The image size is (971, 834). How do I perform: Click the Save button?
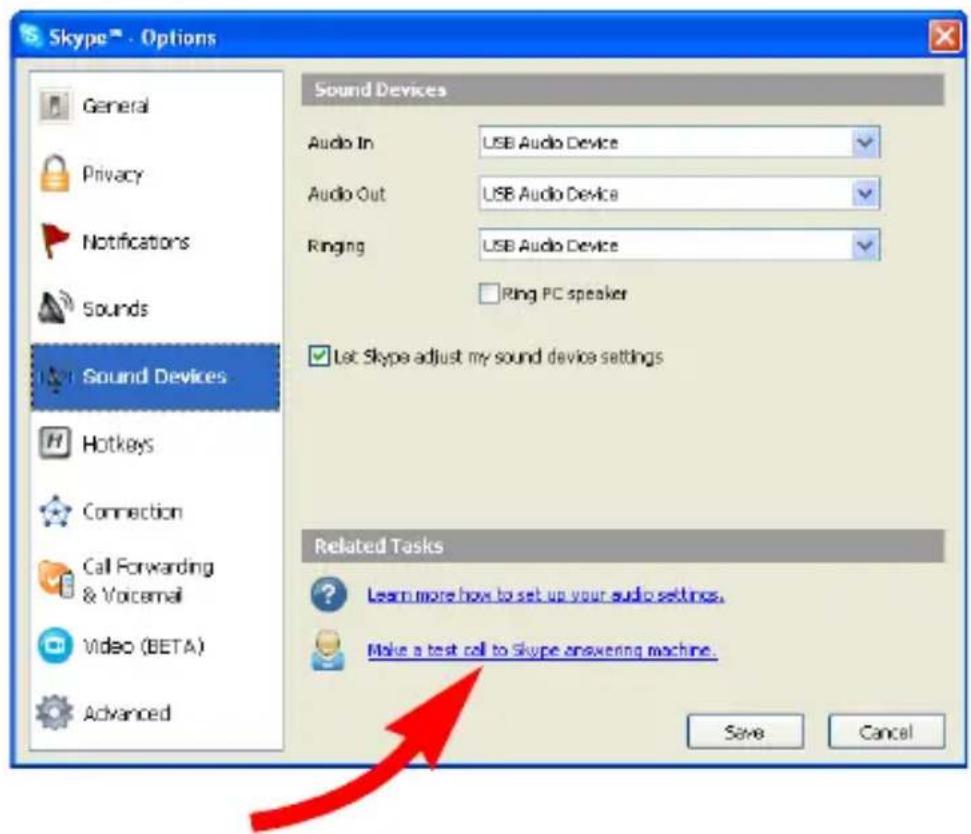pyautogui.click(x=745, y=732)
